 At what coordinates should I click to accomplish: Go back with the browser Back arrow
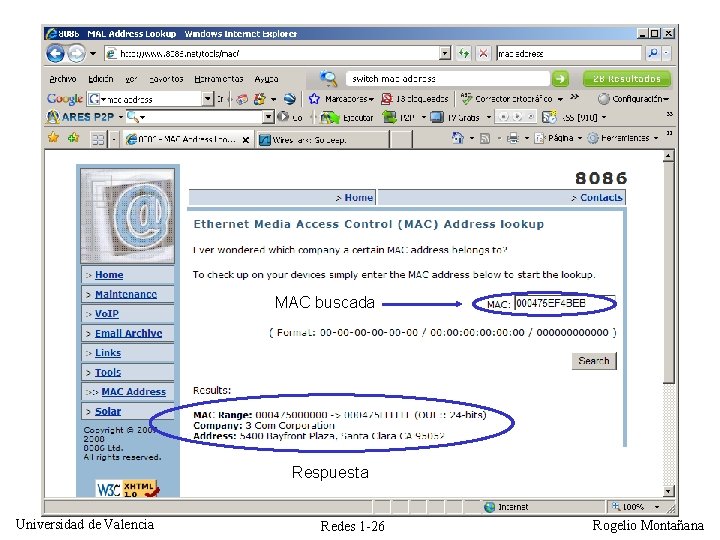tap(55, 54)
